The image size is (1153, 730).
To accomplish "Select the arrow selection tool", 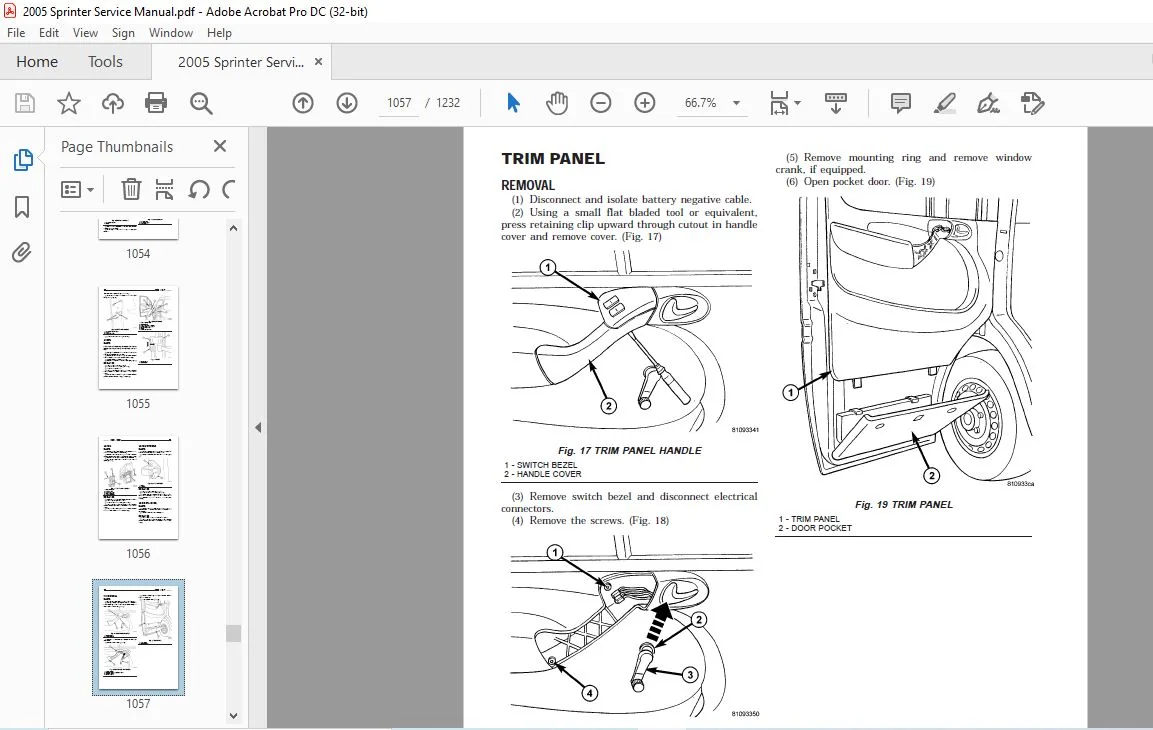I will click(513, 103).
